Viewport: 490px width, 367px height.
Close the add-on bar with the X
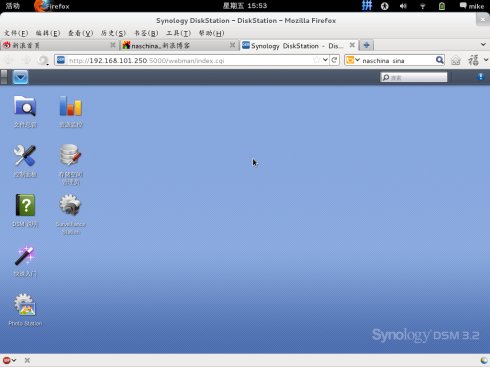27,360
